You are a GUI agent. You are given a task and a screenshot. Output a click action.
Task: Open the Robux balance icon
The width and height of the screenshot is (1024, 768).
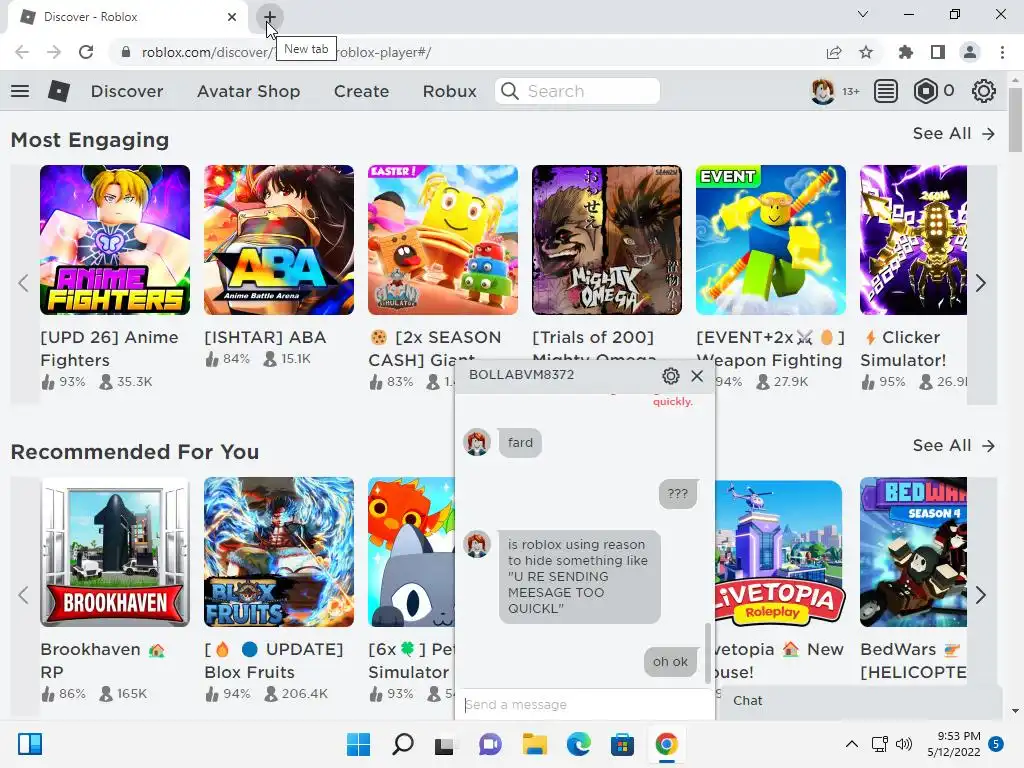pyautogui.click(x=926, y=91)
